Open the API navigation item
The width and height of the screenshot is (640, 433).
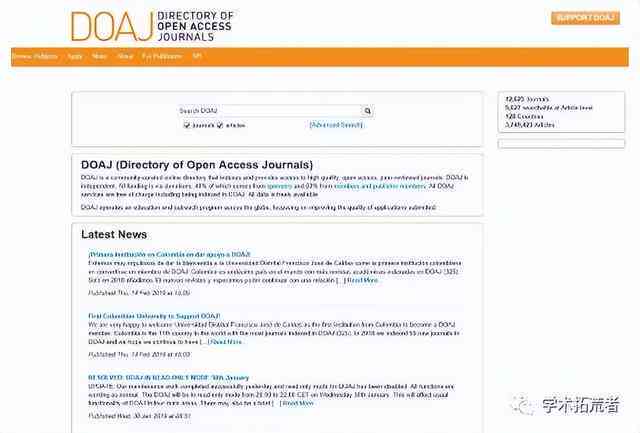(197, 56)
